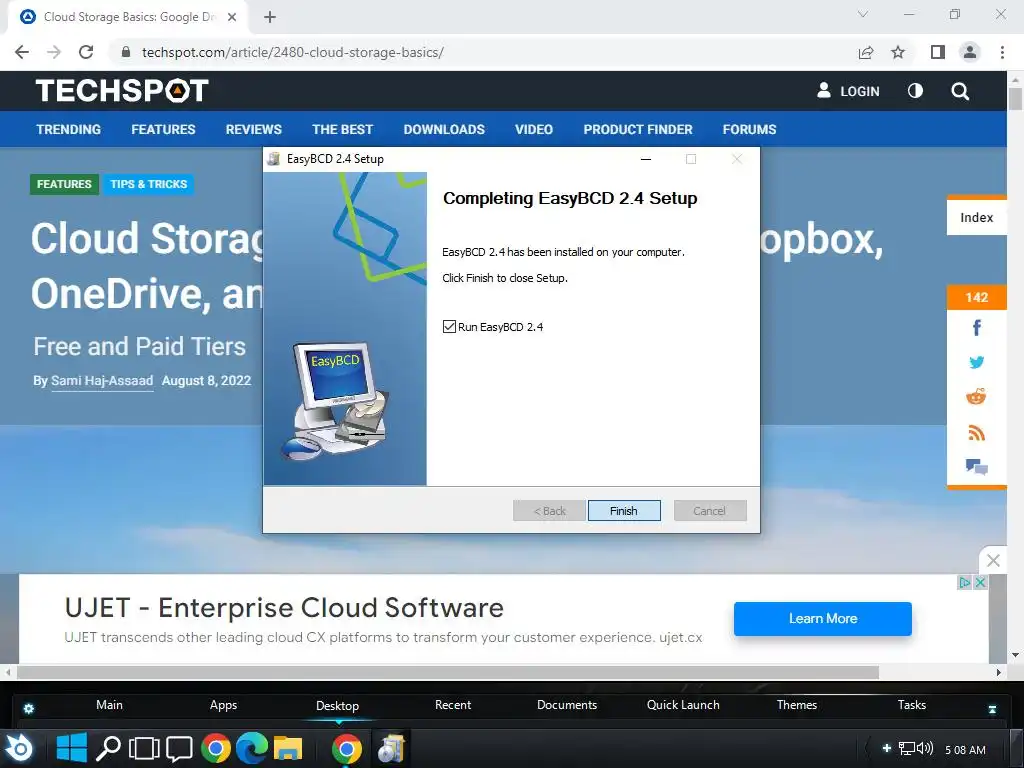Close the Cloud Storage Basics tab

(232, 17)
